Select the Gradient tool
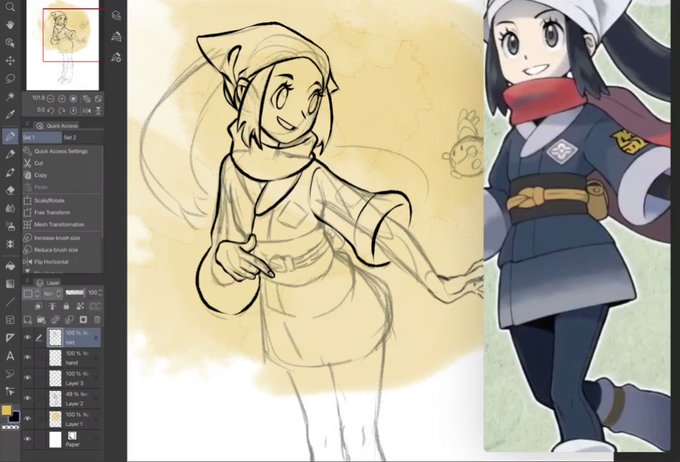 [10, 284]
